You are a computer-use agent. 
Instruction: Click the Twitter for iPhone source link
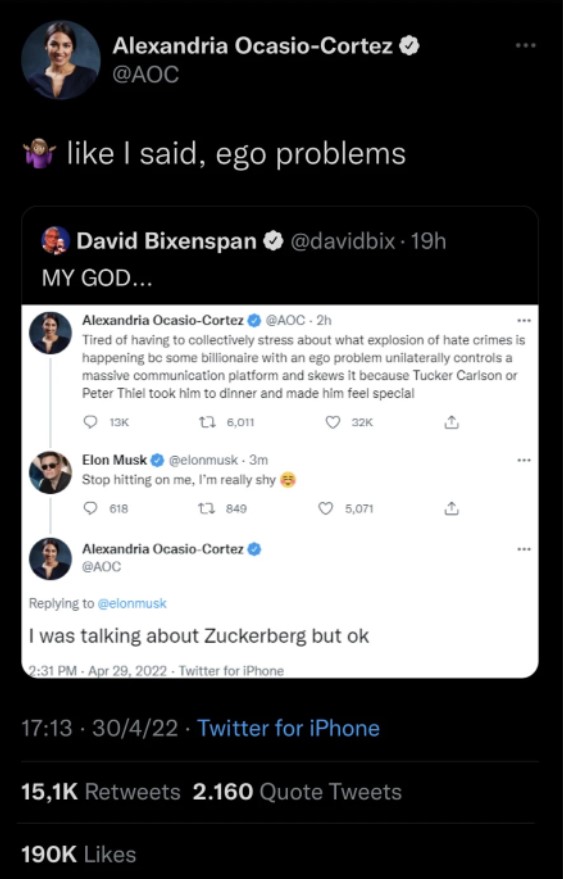click(288, 728)
